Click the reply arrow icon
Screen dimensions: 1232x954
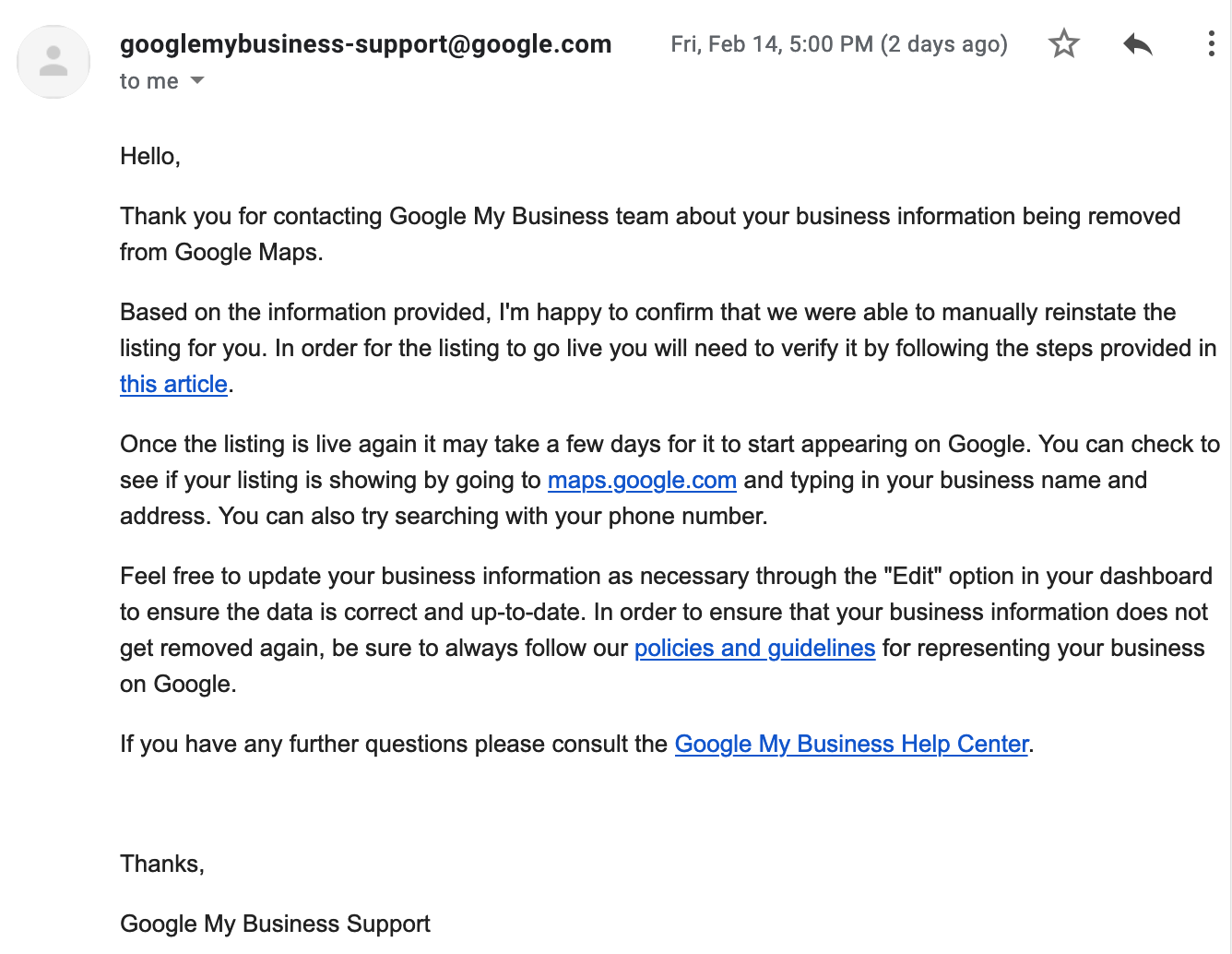pos(1138,43)
